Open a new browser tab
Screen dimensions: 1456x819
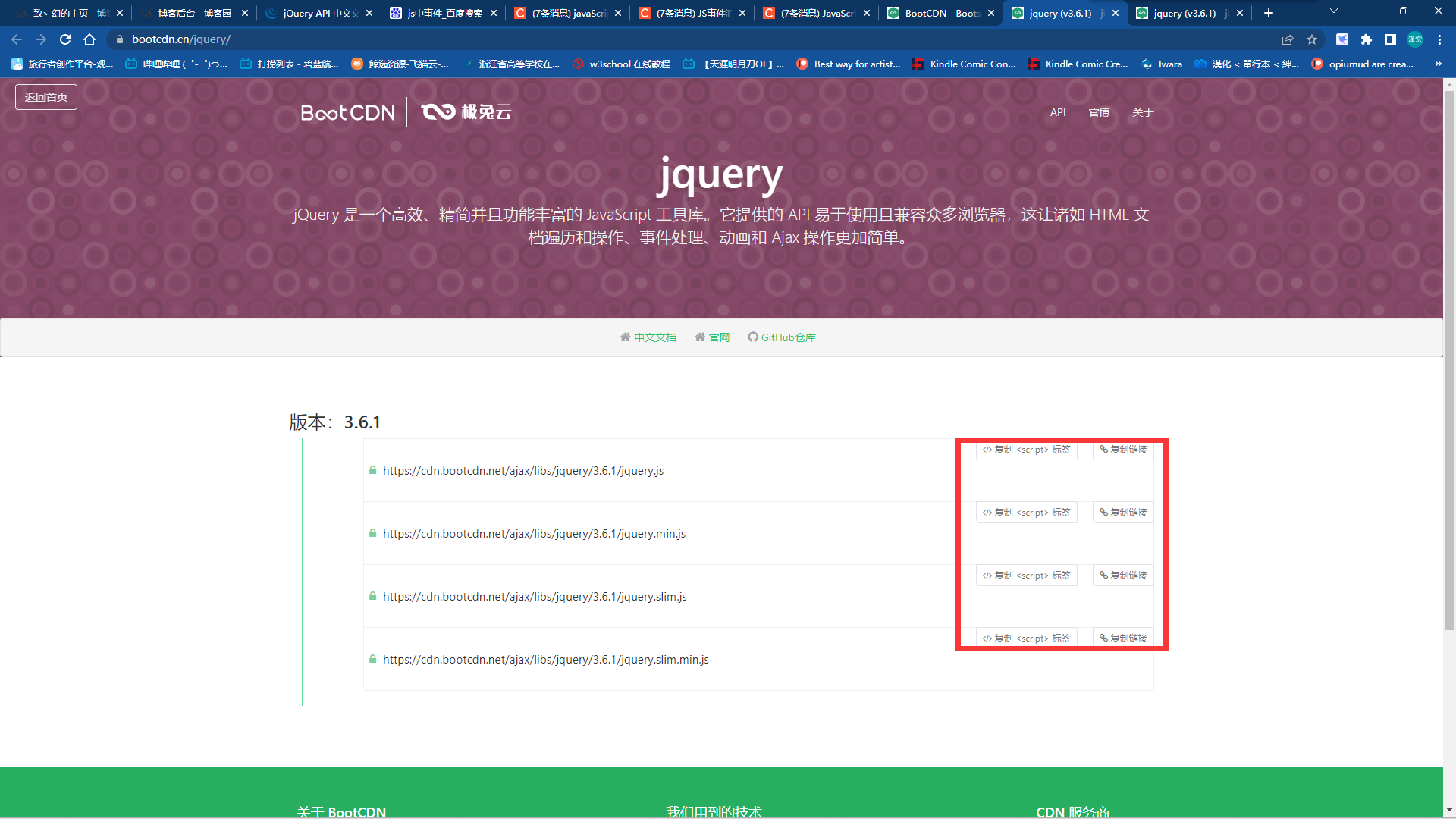pyautogui.click(x=1269, y=13)
